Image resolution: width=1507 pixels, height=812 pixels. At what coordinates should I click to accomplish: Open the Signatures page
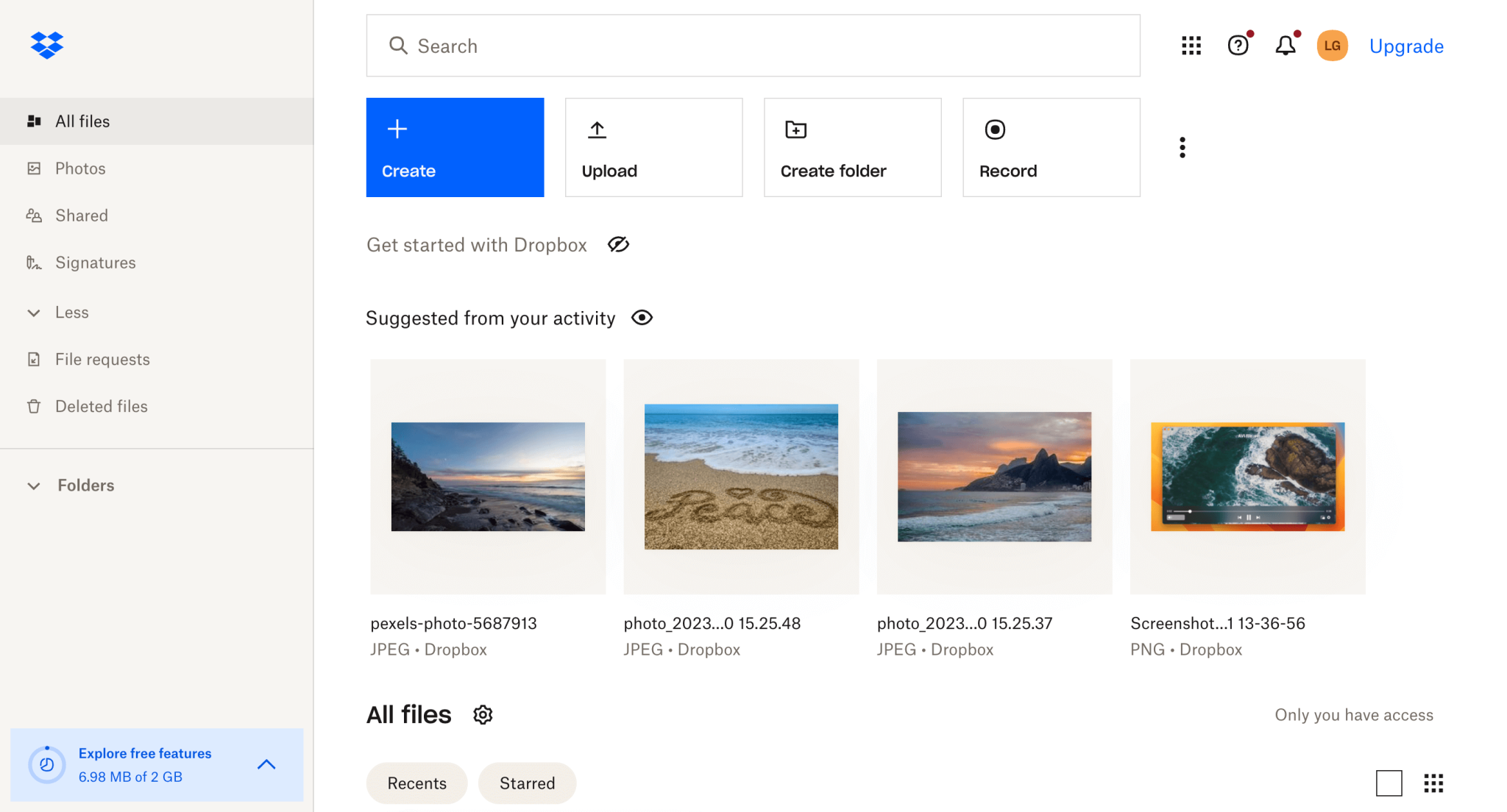95,262
